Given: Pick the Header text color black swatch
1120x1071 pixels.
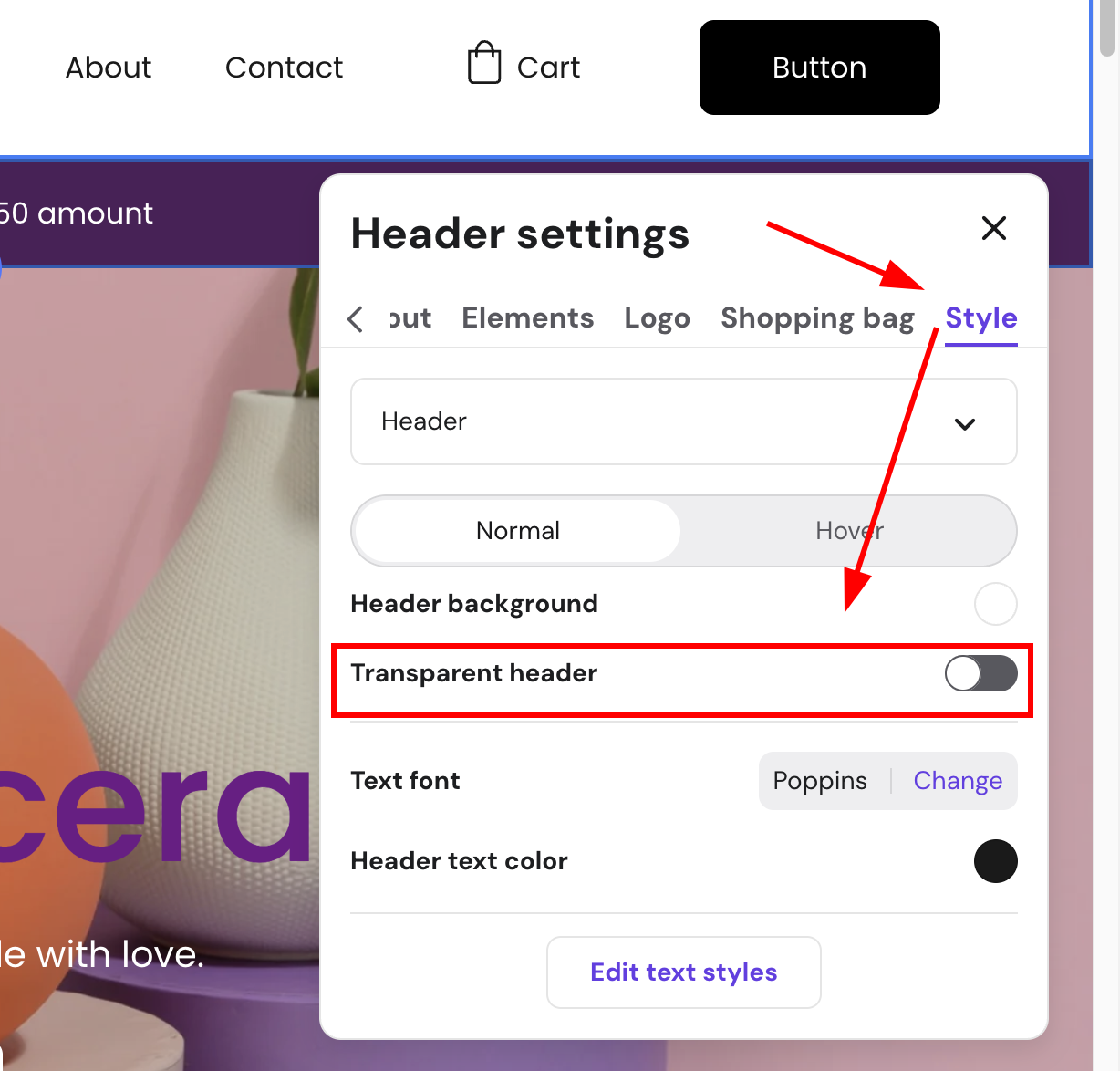Looking at the screenshot, I should click(x=995, y=861).
